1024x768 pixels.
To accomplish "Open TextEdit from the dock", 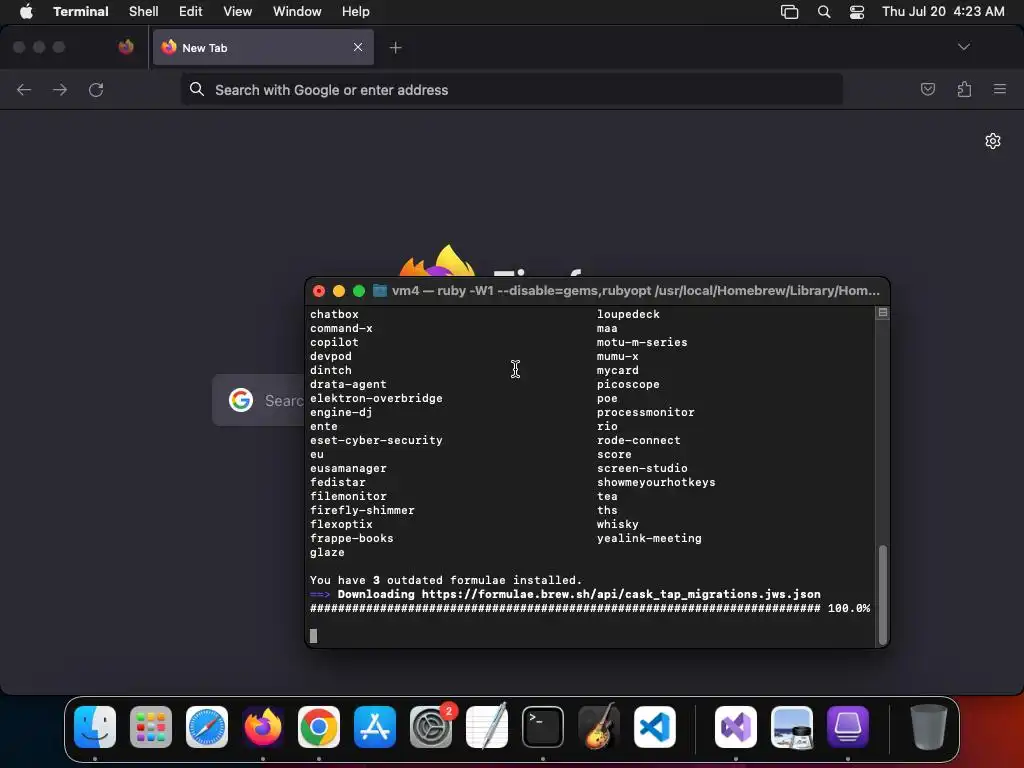I will pos(487,727).
